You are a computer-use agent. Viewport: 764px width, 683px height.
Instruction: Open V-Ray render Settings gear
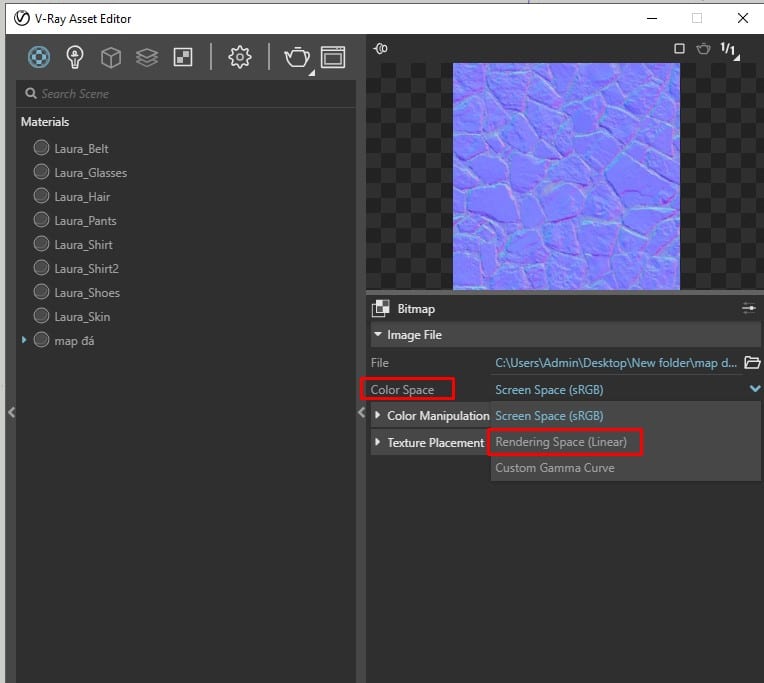click(x=240, y=58)
